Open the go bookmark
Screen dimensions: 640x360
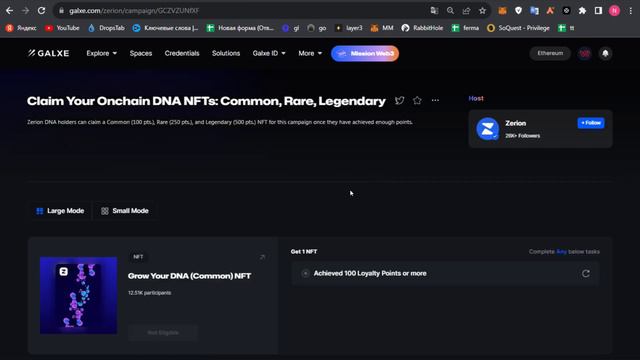pos(317,28)
